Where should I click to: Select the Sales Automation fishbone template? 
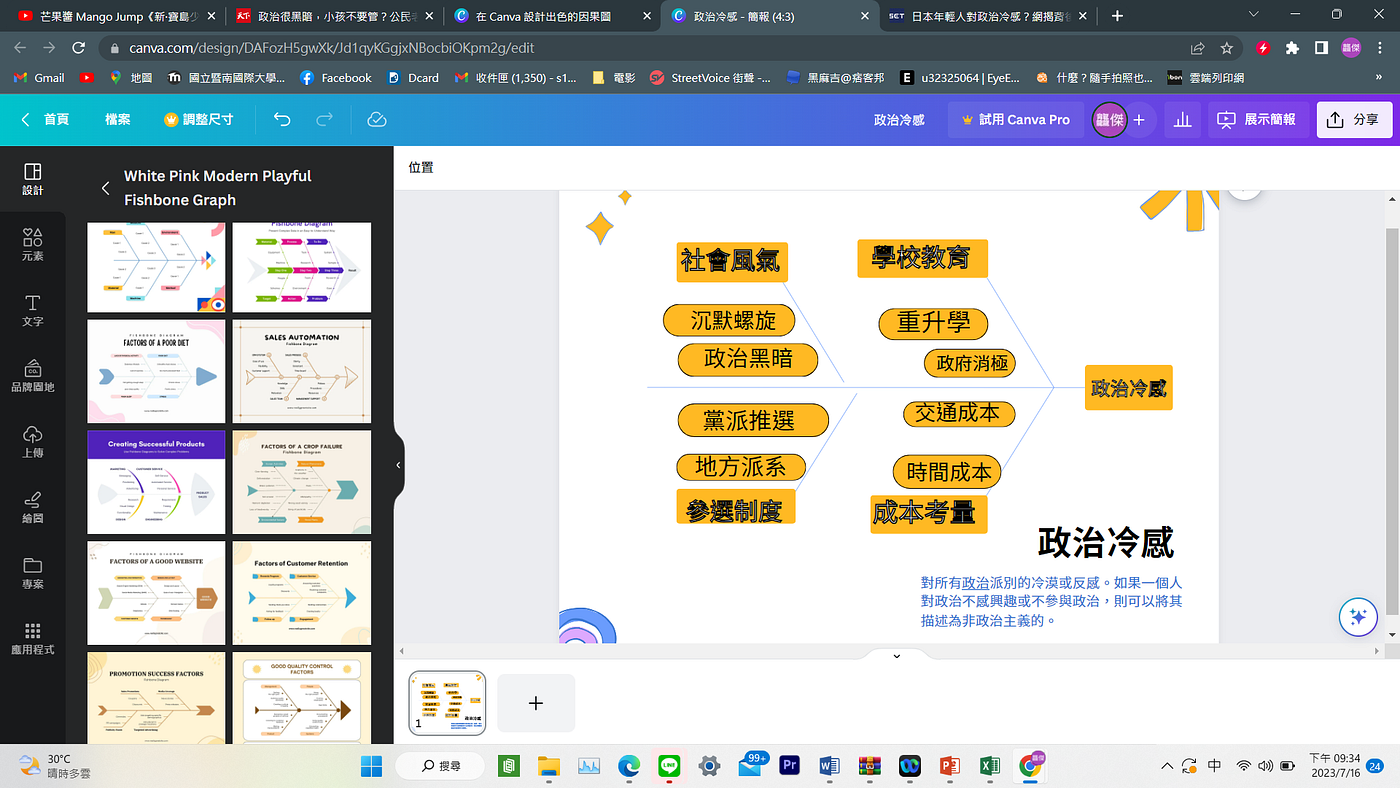[302, 371]
